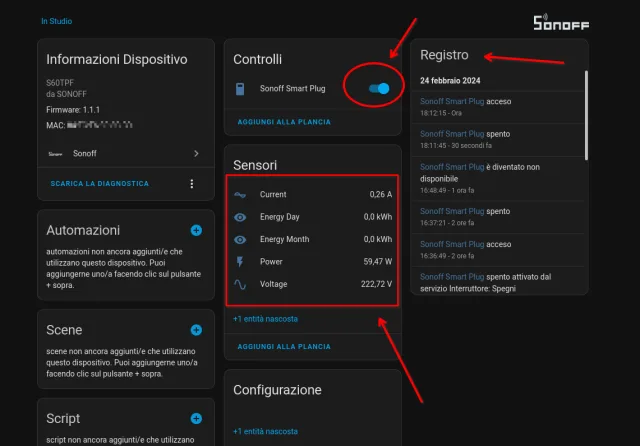This screenshot has width=640, height=446.
Task: Click the S60TPF model name
Action: click(x=60, y=83)
